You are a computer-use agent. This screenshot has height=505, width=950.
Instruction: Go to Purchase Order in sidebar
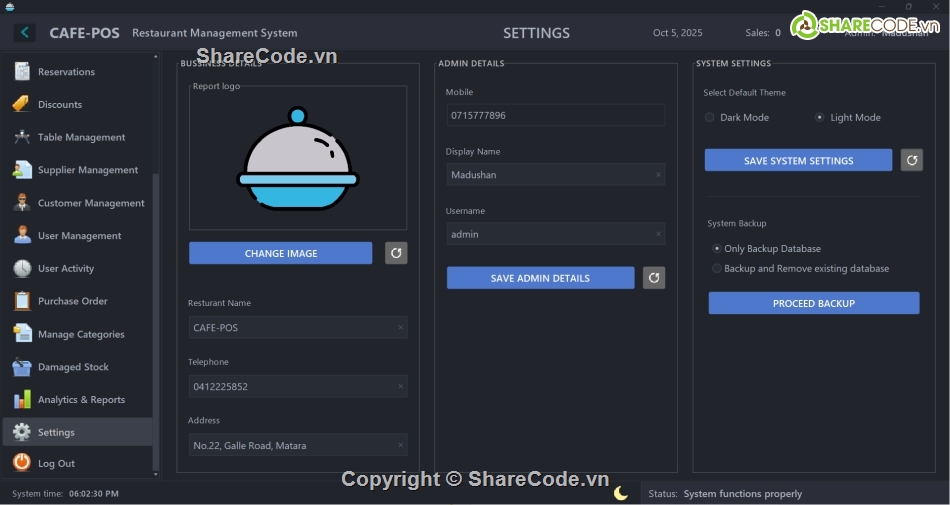point(72,301)
